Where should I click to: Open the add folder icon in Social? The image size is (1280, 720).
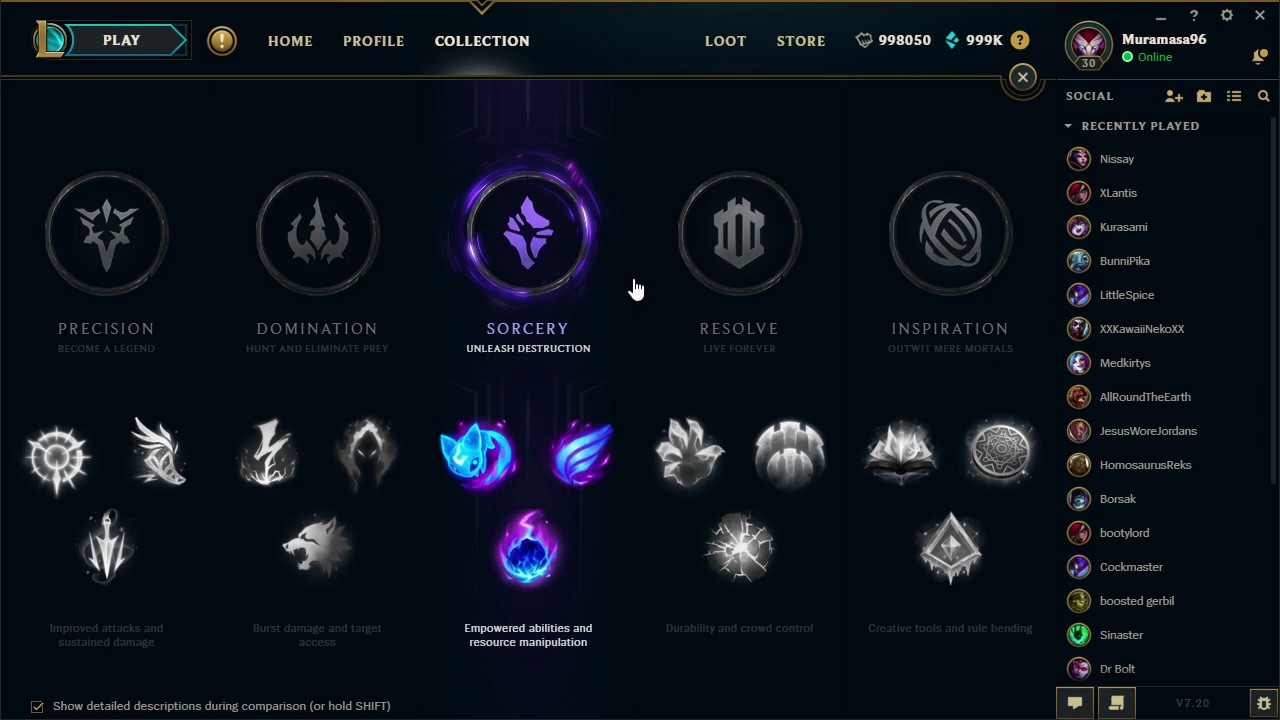point(1204,96)
